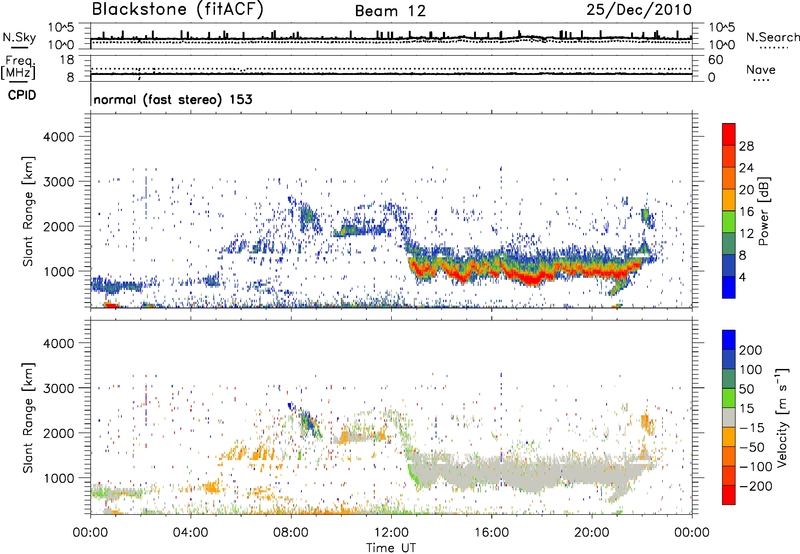
Task: Click the "CPID" row label
Action: (x=22, y=95)
